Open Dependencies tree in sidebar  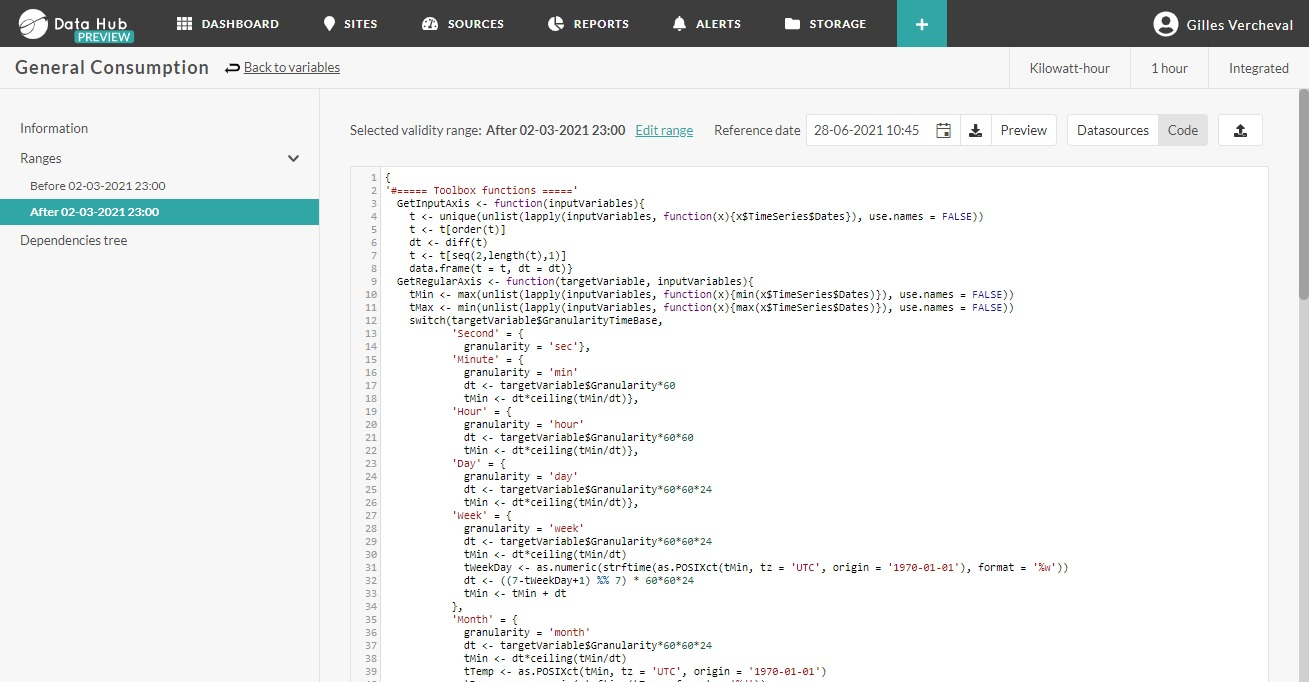(x=74, y=240)
